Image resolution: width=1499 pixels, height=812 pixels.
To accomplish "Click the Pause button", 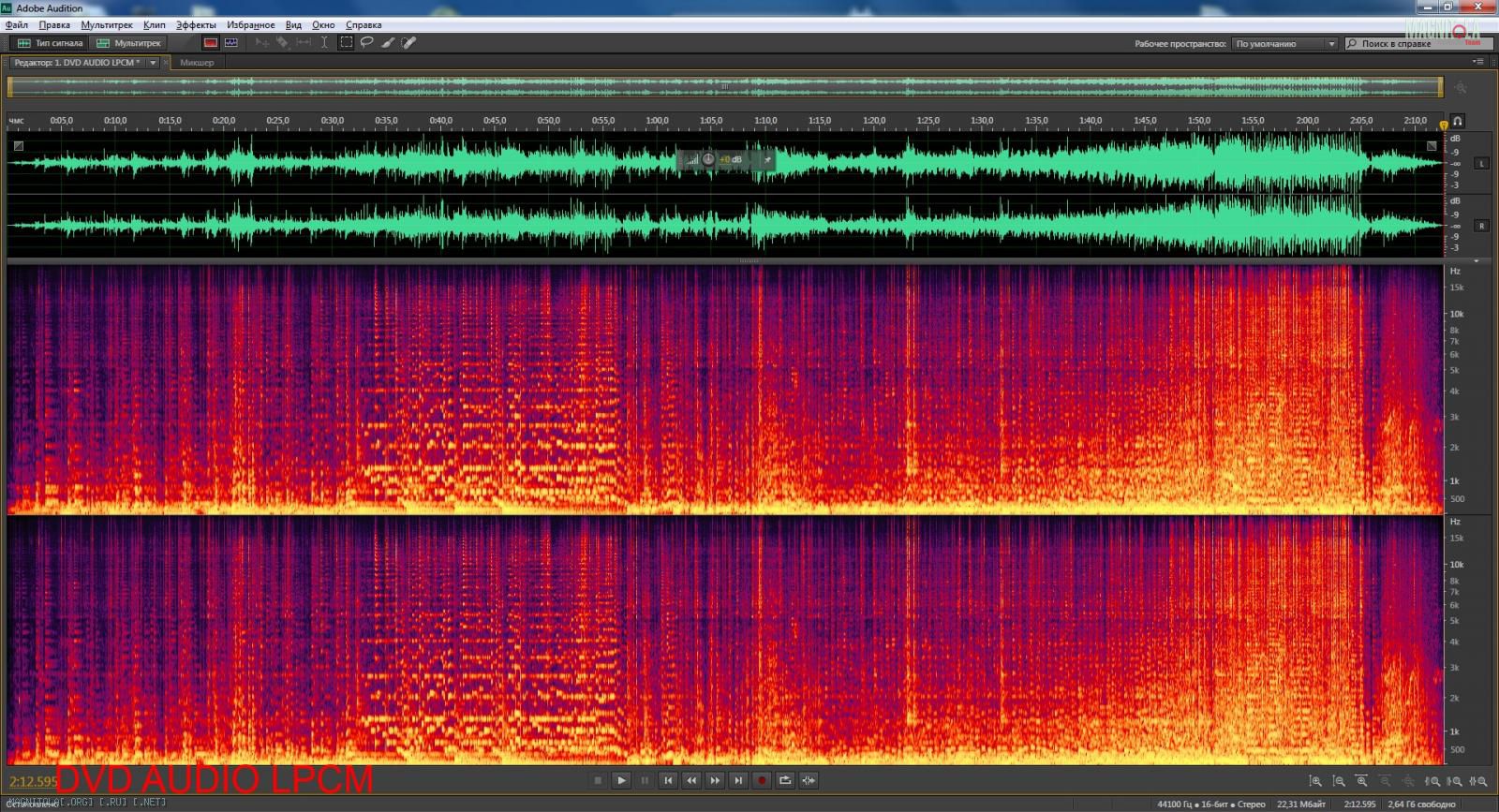I will 645,780.
